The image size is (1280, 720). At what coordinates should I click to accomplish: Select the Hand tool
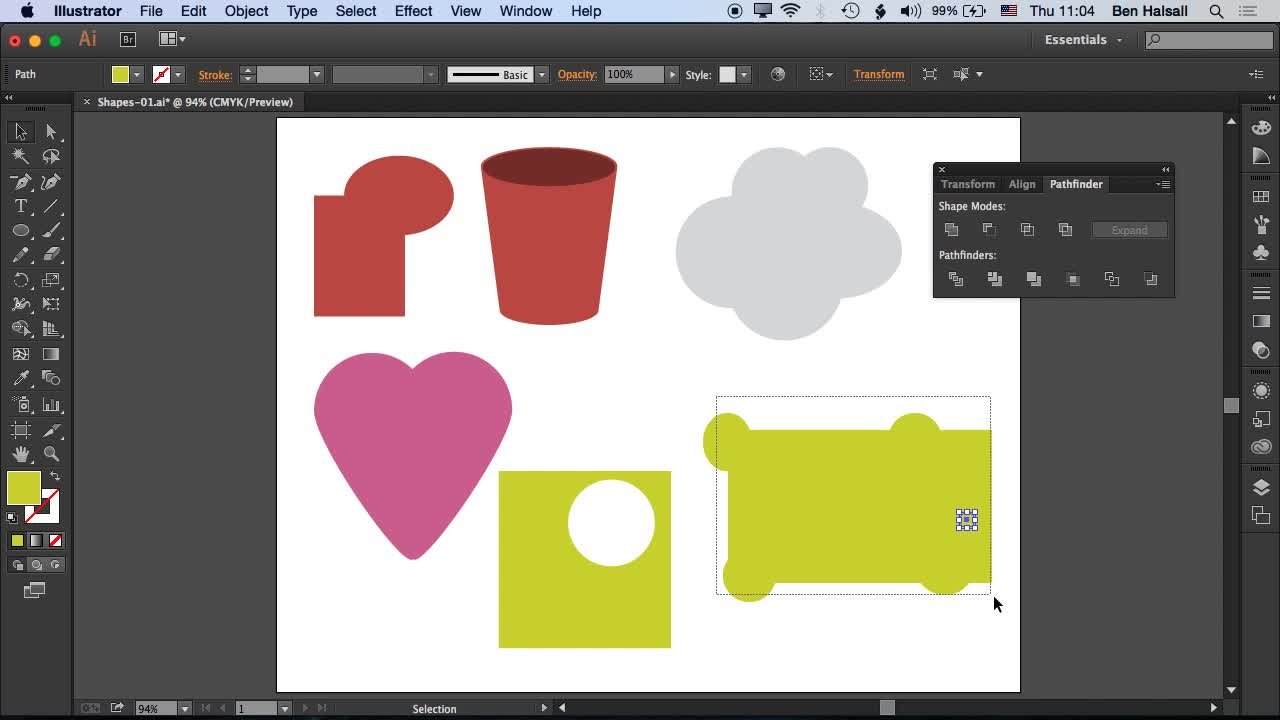click(x=20, y=452)
